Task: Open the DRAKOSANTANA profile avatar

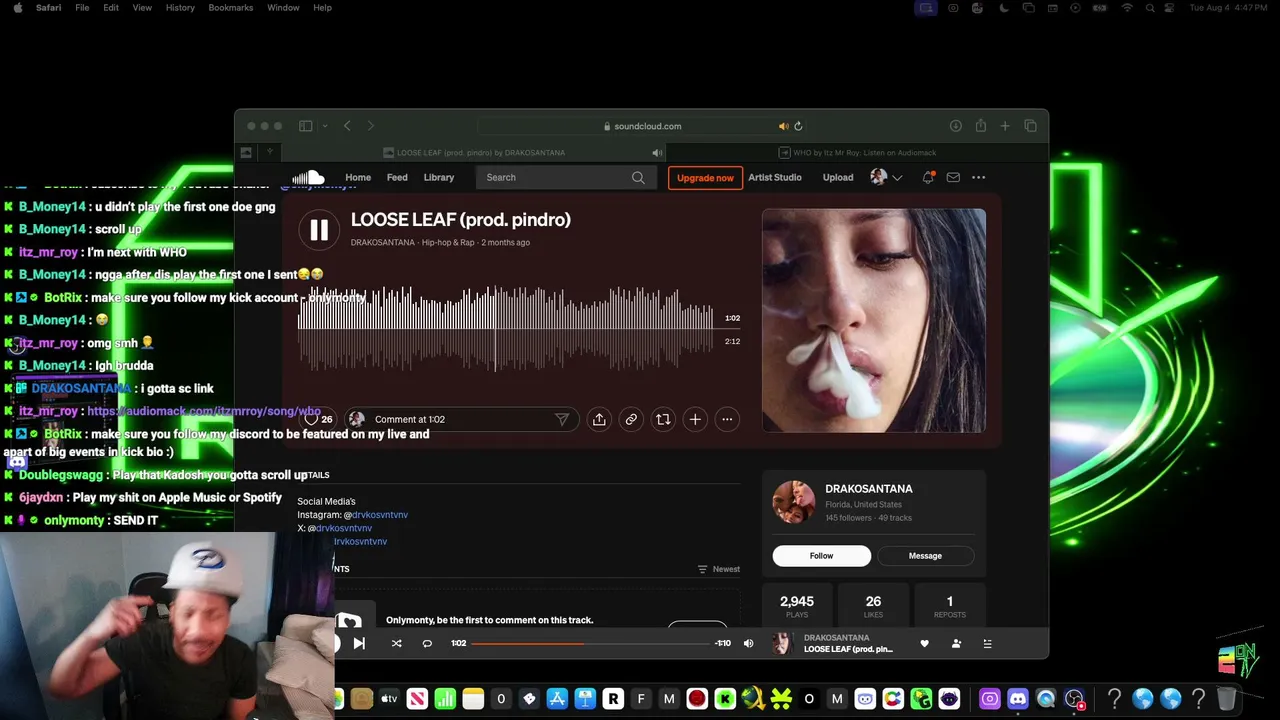Action: click(x=794, y=502)
